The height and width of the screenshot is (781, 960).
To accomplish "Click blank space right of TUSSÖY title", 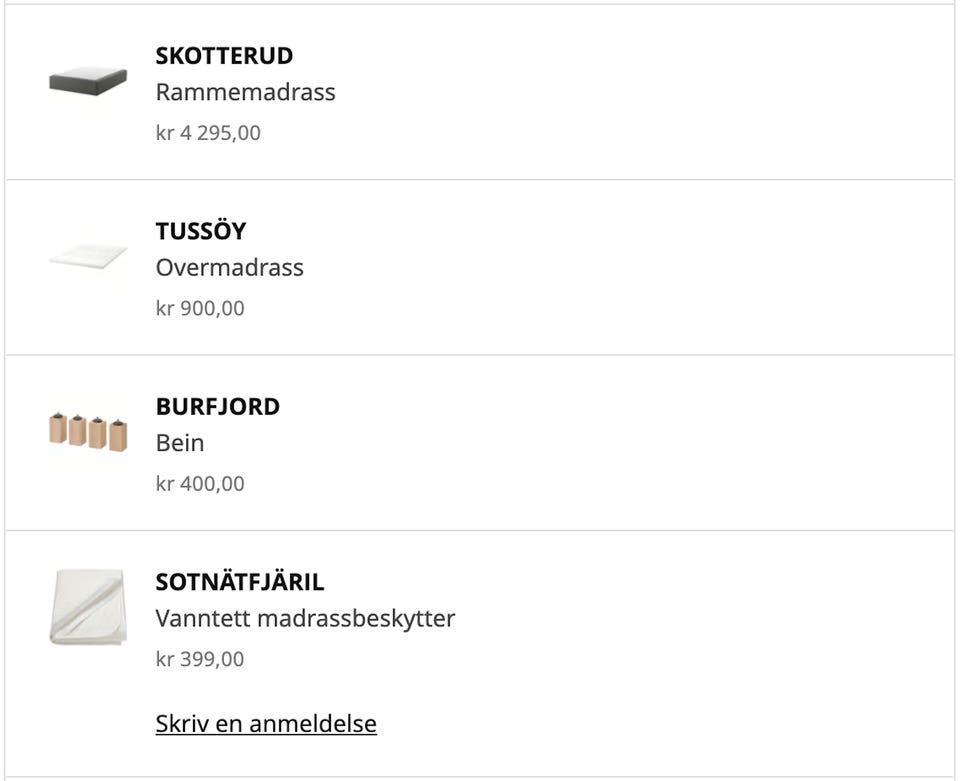I will tap(600, 231).
